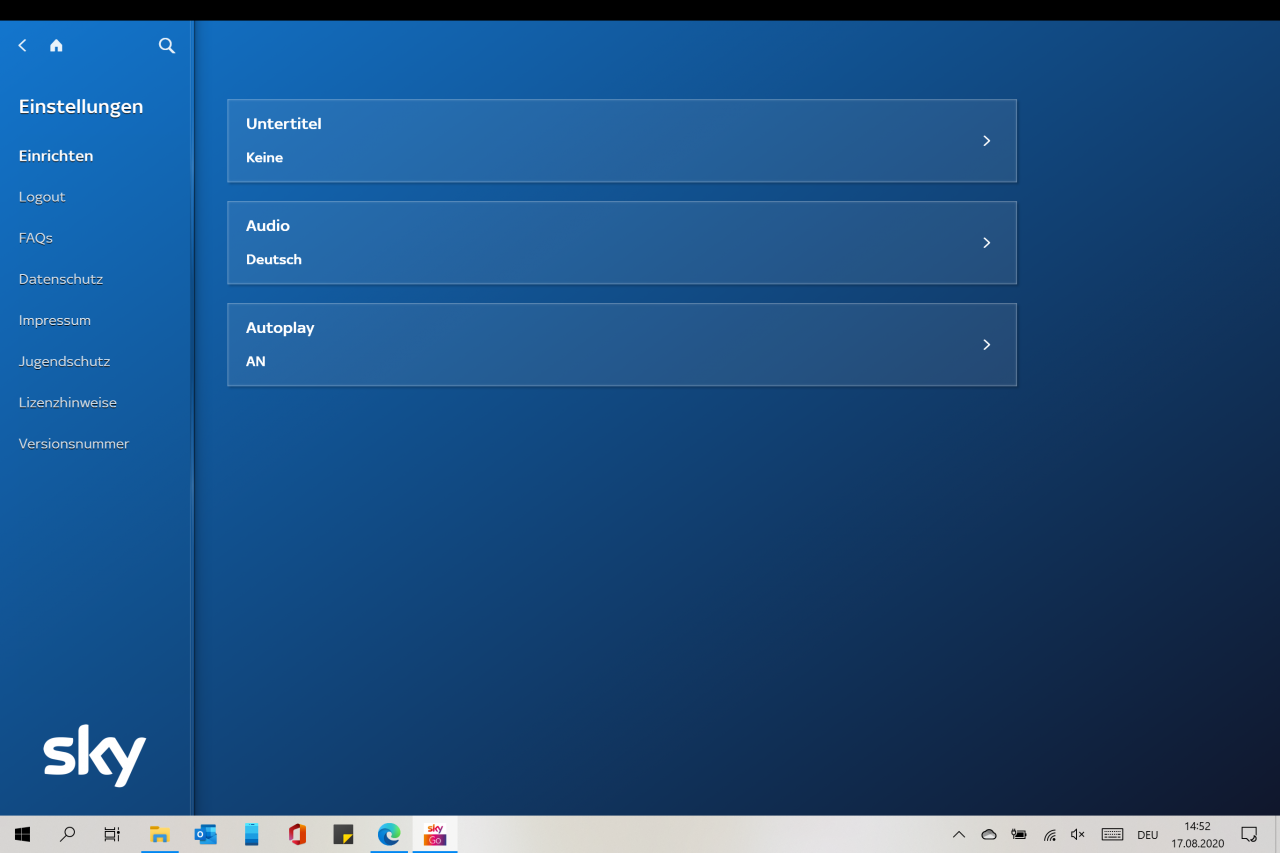Click the Autoplay setting title
The width and height of the screenshot is (1280, 853).
click(280, 328)
